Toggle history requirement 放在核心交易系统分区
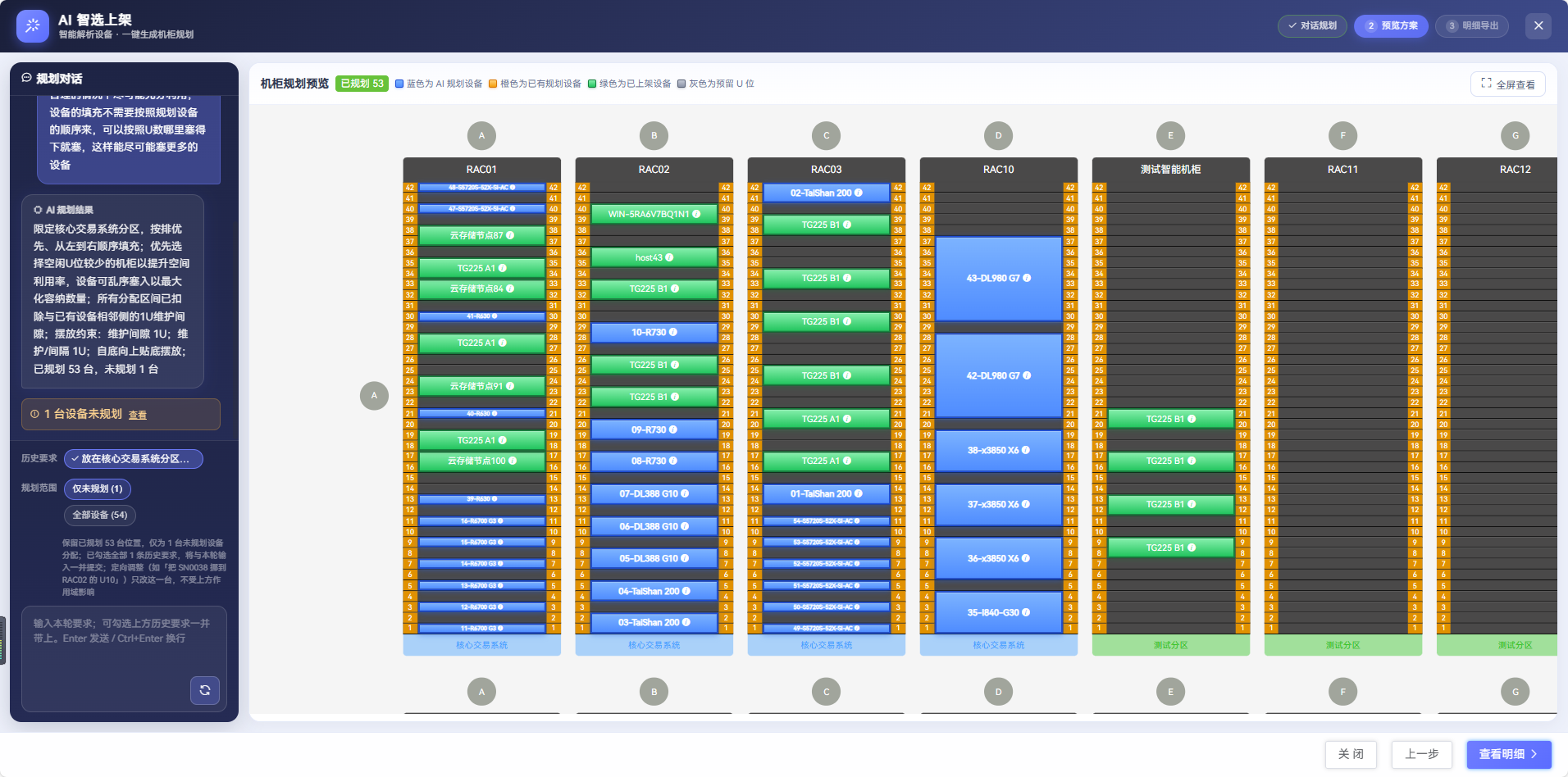 click(x=134, y=459)
